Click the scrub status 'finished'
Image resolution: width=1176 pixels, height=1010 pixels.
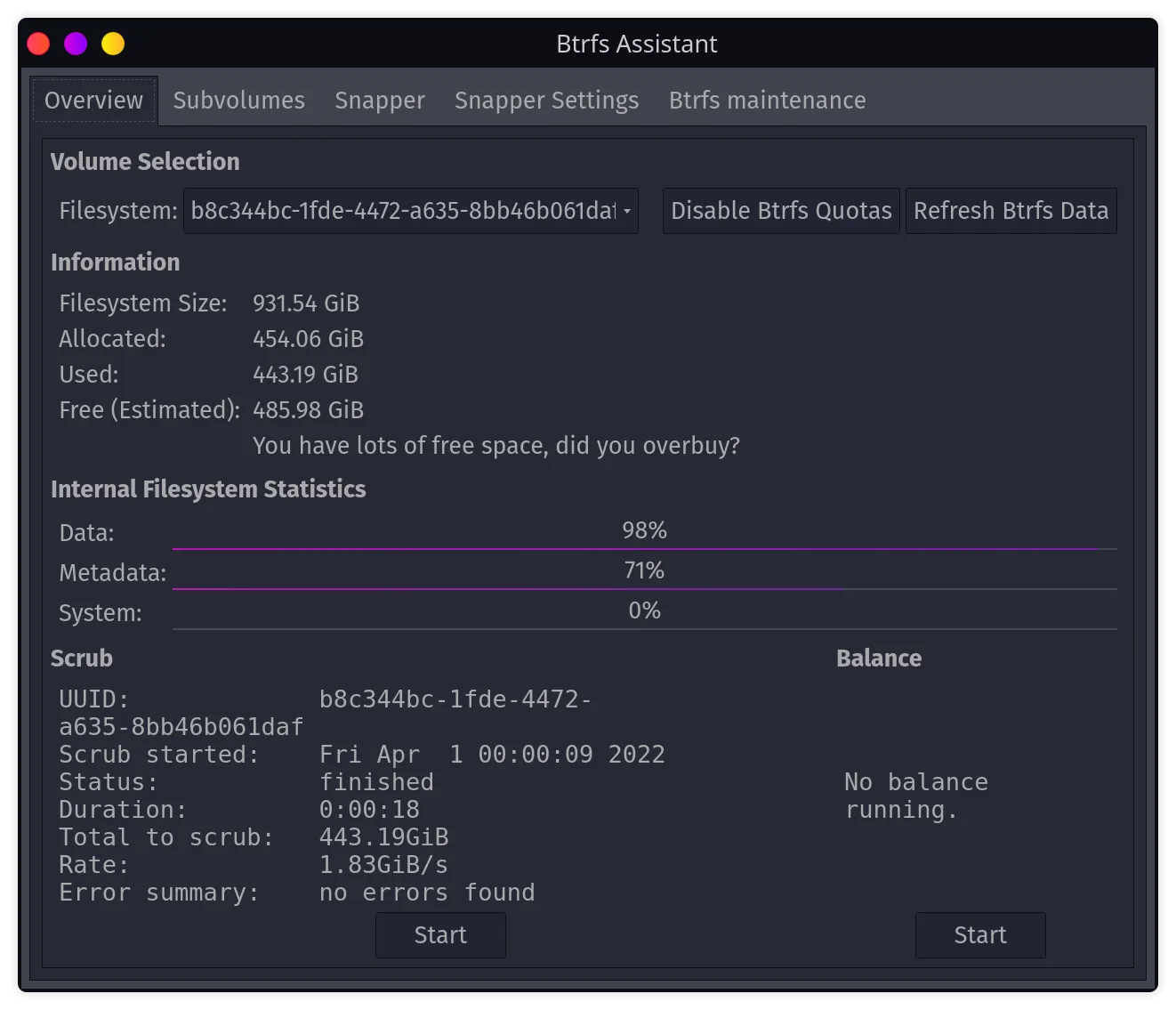coord(376,782)
